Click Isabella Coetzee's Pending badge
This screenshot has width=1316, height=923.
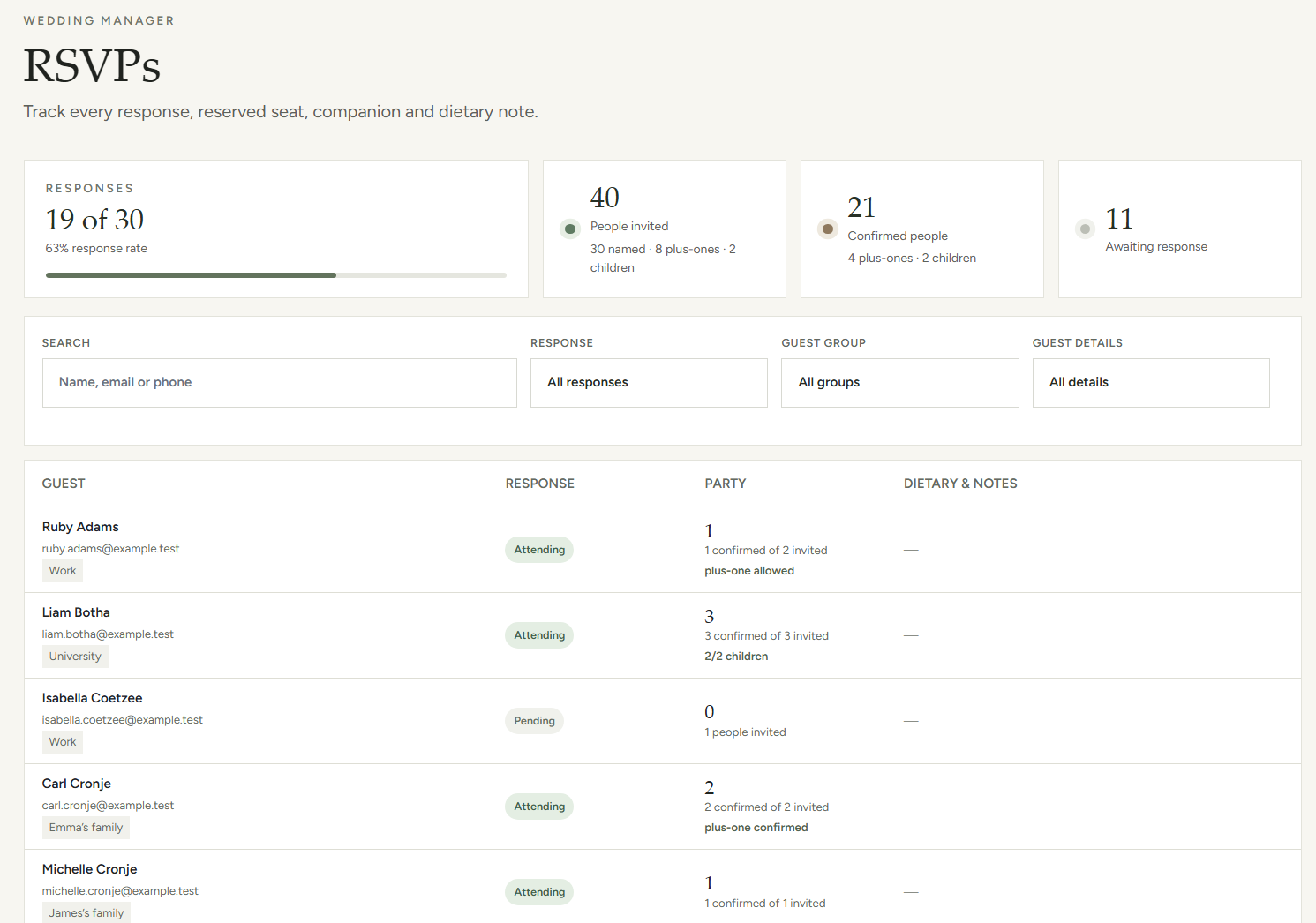coord(534,721)
